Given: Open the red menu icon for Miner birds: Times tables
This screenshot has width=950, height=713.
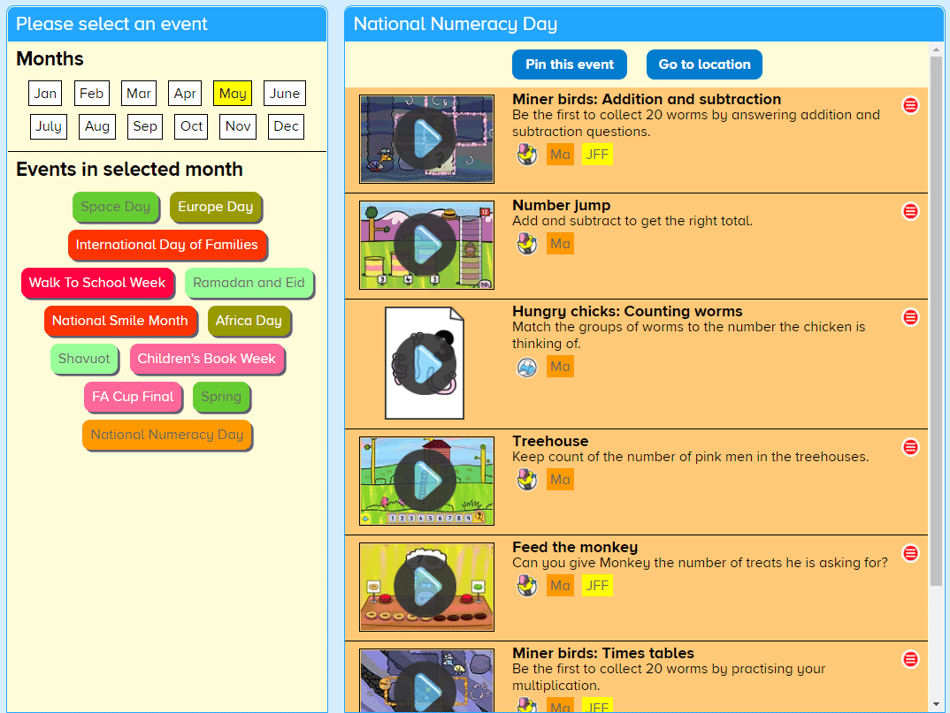Looking at the screenshot, I should tap(910, 659).
